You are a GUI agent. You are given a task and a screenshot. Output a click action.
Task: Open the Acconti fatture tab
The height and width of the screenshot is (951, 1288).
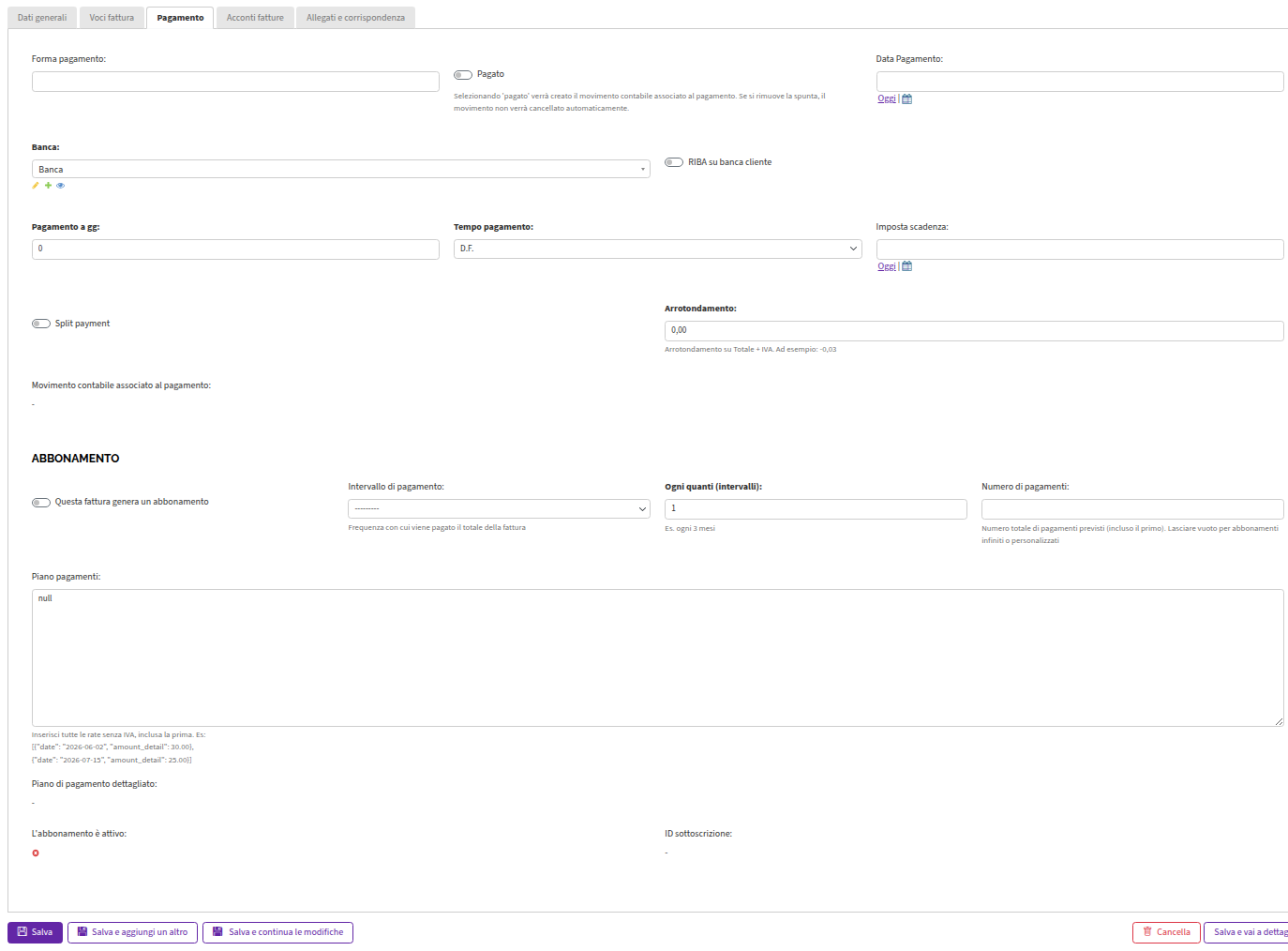tap(255, 18)
